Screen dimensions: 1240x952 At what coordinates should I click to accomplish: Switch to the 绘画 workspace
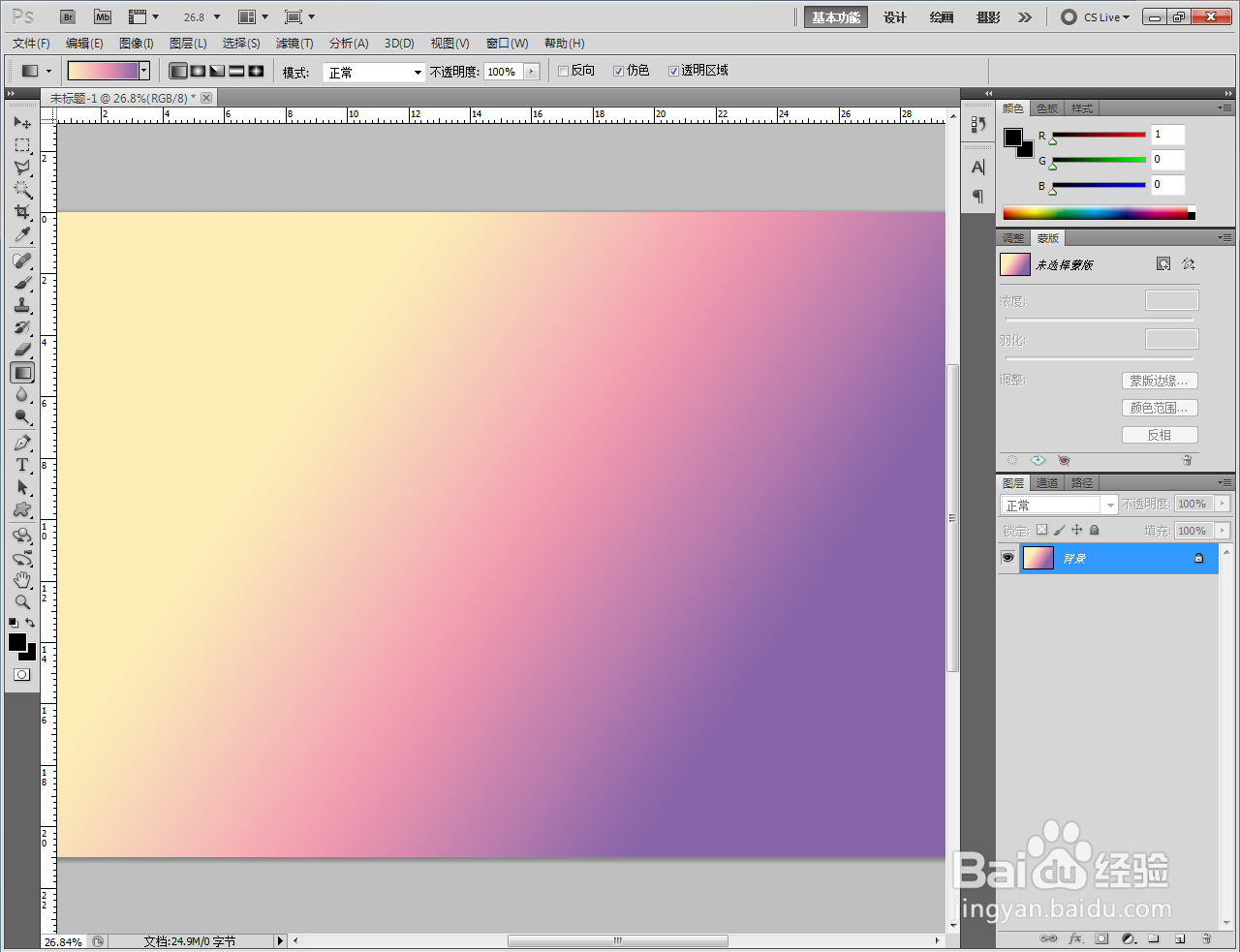pos(942,17)
